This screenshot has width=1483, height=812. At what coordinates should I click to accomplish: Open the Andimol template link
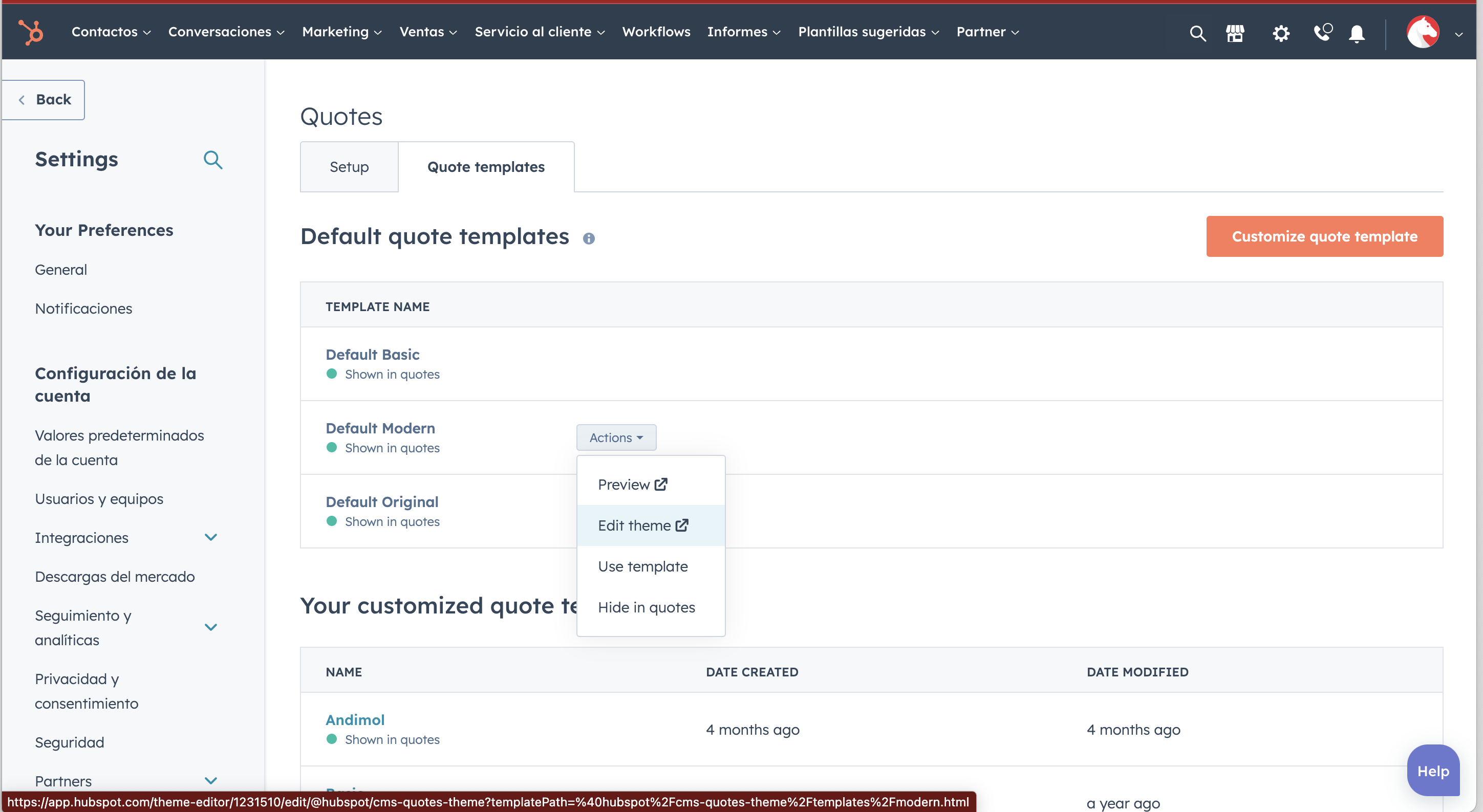[355, 719]
